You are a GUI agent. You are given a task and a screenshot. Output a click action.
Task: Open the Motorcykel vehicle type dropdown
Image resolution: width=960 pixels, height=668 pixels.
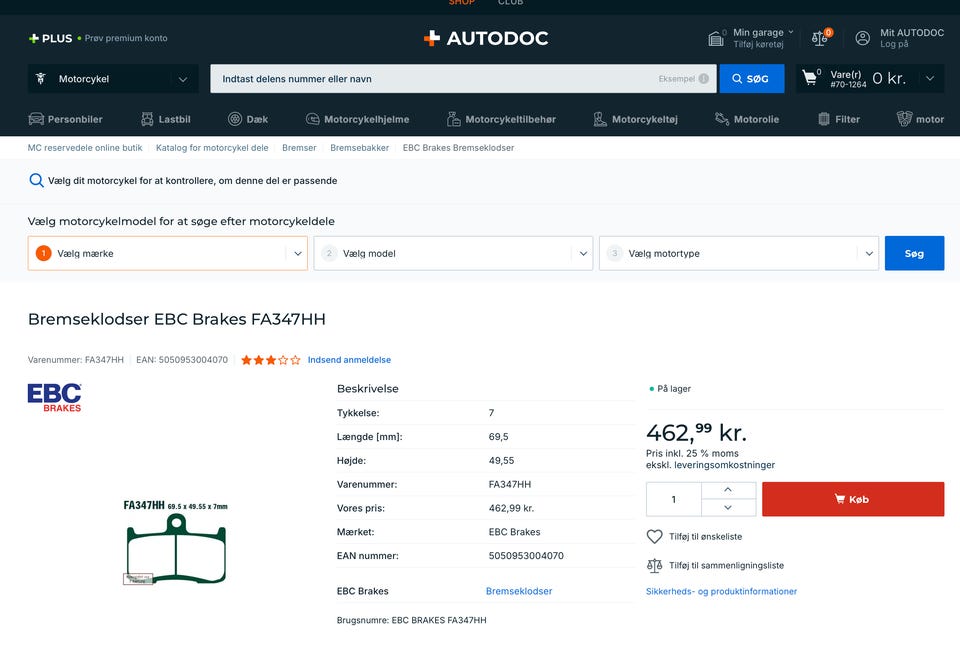pyautogui.click(x=113, y=78)
